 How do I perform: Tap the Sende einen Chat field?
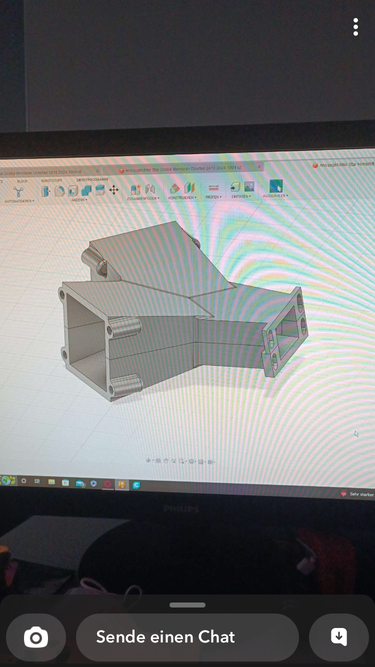coord(187,637)
